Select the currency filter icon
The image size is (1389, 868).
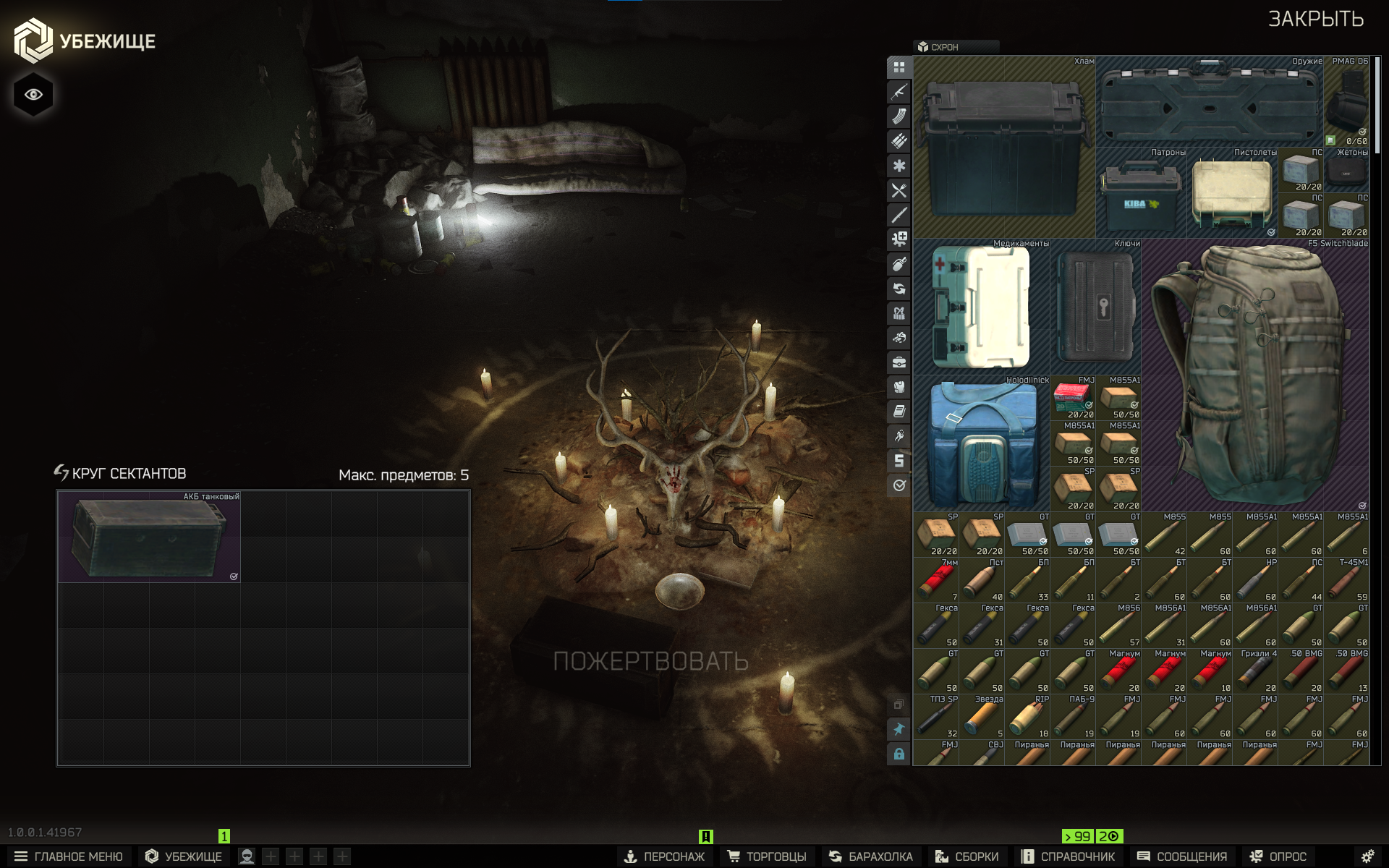point(899,461)
